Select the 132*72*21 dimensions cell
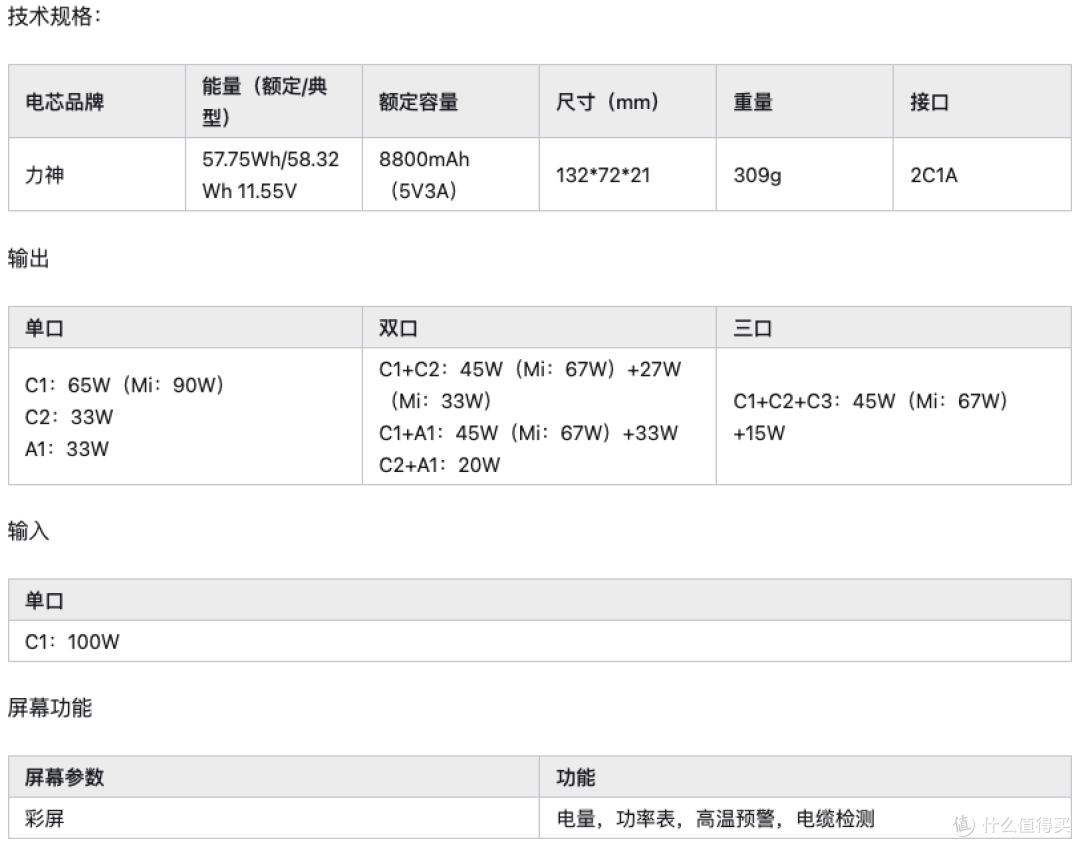The width and height of the screenshot is (1080, 847). coord(628,174)
